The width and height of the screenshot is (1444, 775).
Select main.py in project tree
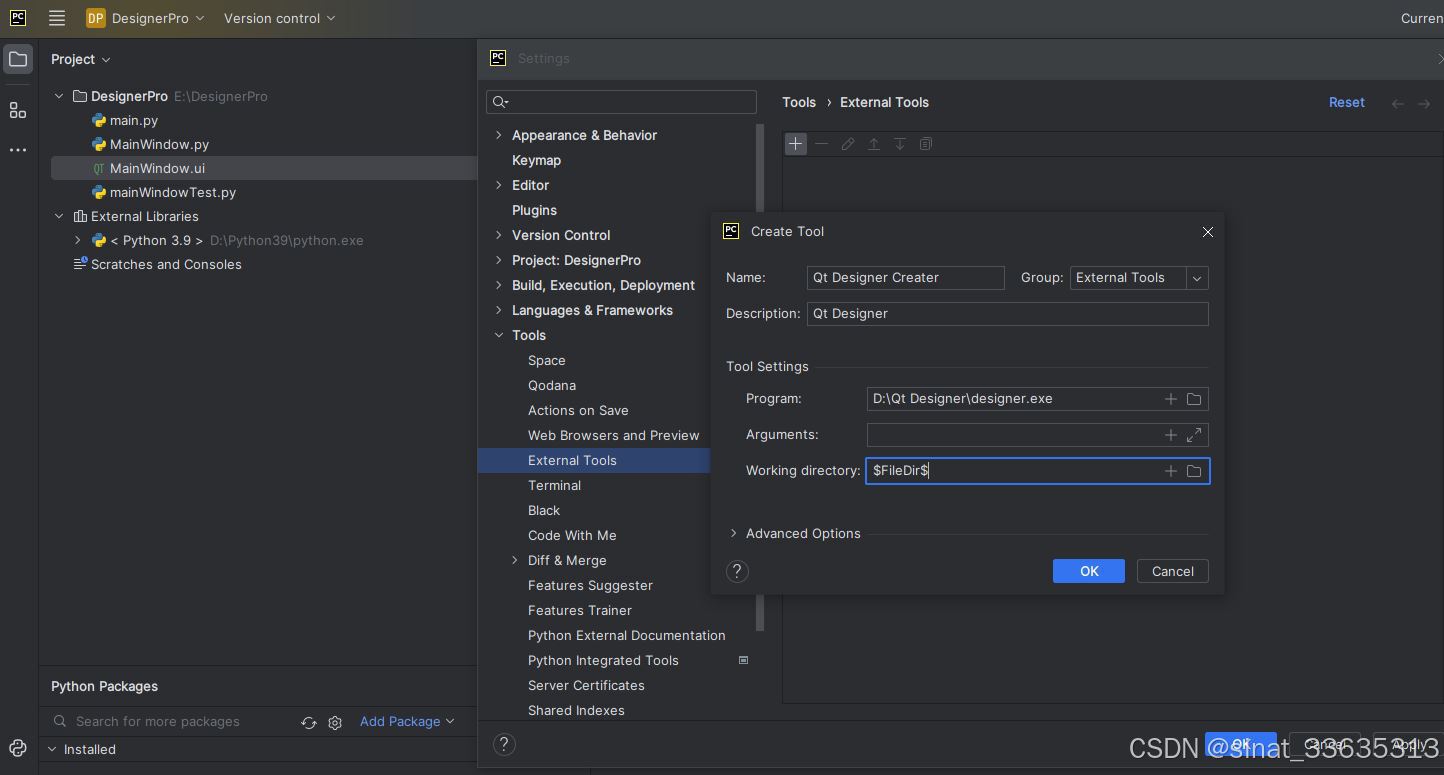point(133,120)
